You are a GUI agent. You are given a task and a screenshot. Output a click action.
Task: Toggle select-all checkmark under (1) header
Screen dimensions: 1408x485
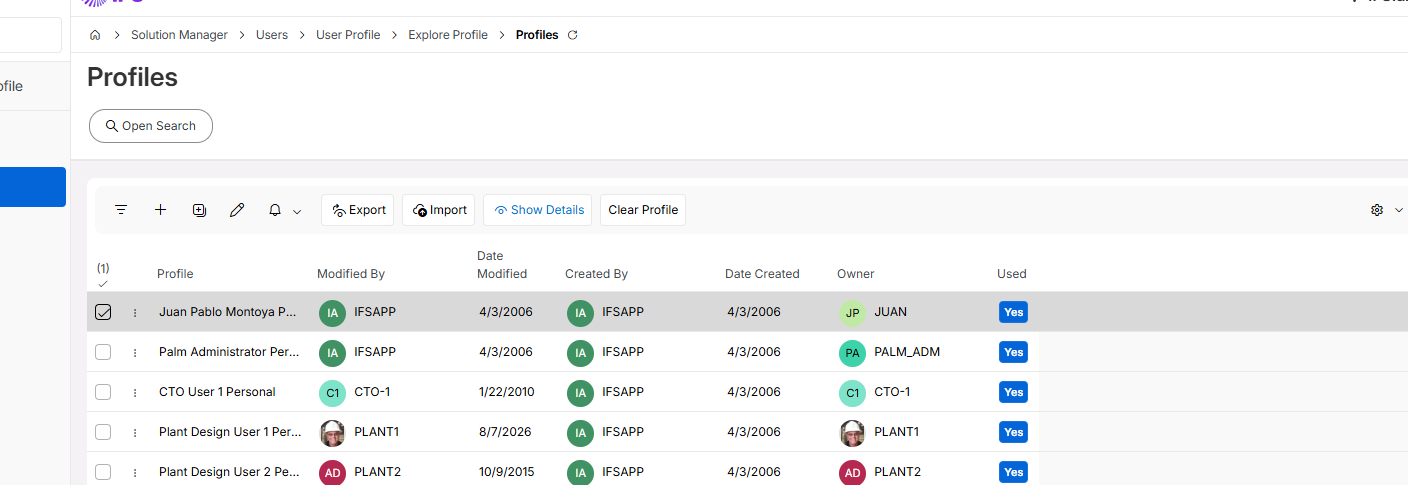point(103,284)
